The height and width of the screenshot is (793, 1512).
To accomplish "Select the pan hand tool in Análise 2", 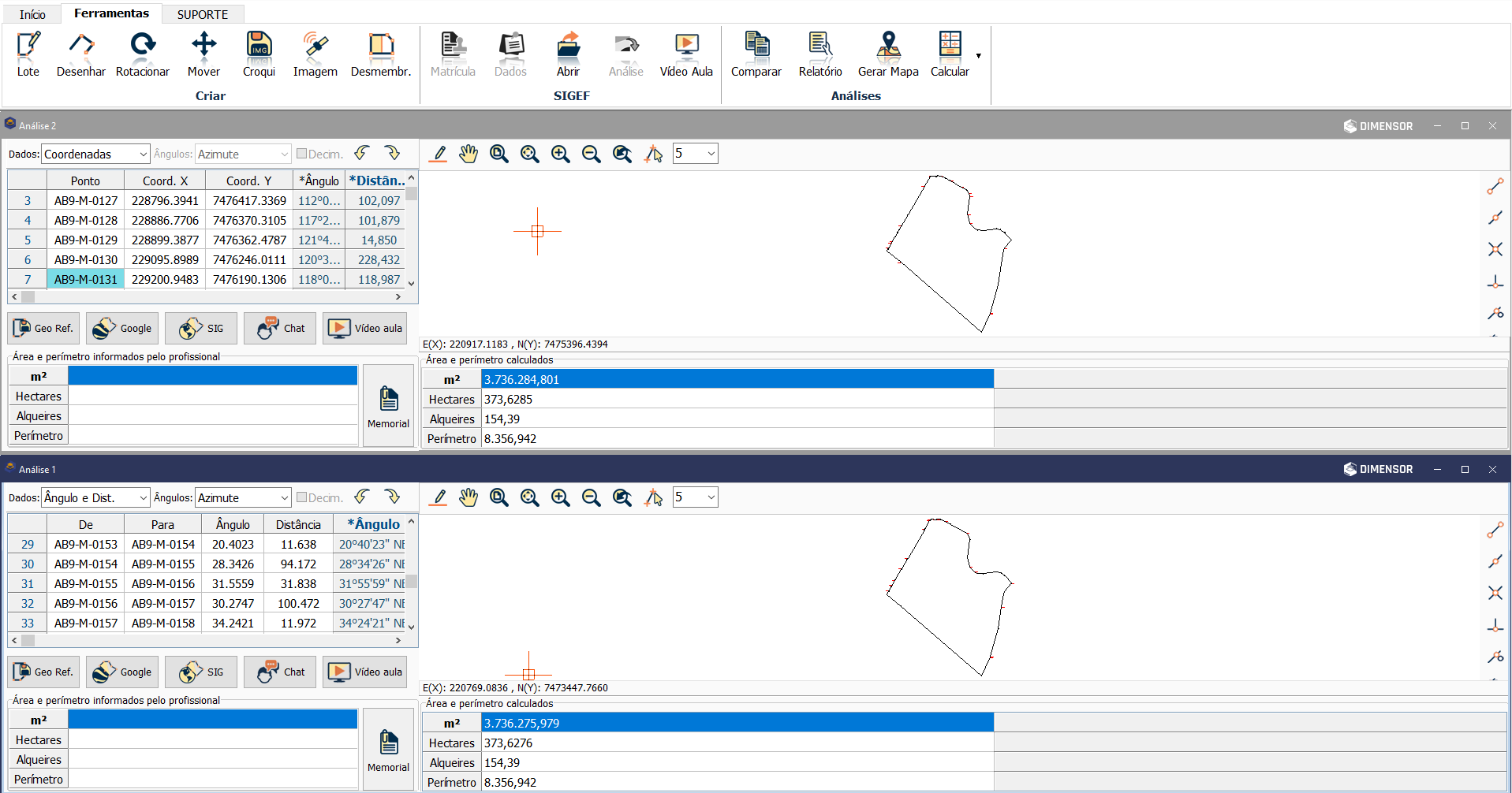I will click(x=469, y=154).
